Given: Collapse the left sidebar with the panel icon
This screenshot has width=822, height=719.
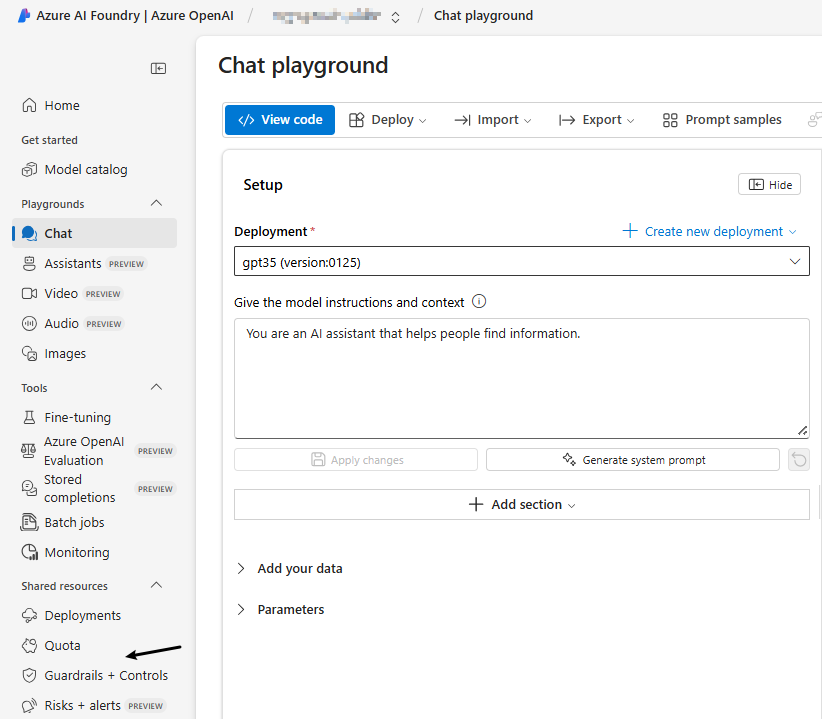Looking at the screenshot, I should pos(158,69).
